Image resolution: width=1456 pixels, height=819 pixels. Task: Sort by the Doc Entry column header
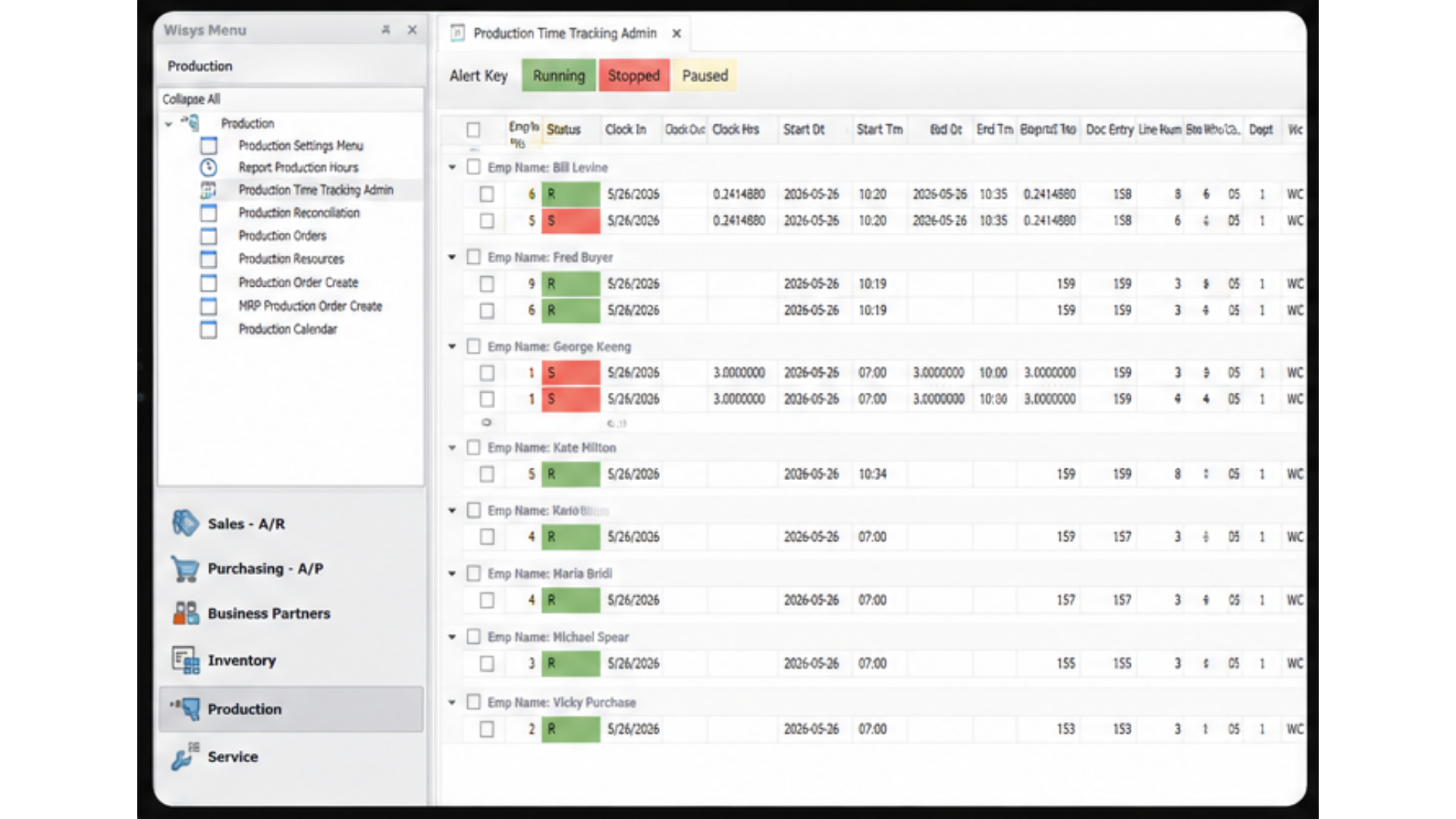coord(1109,130)
